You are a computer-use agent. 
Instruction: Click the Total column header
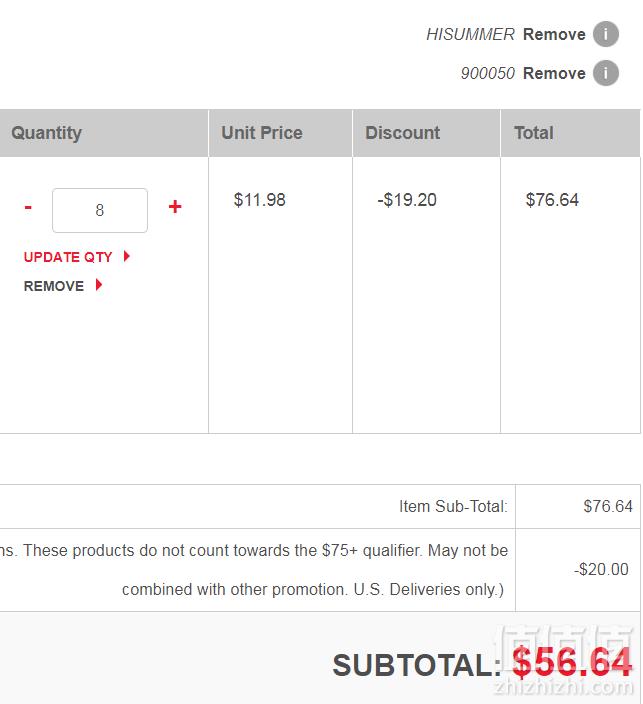(x=533, y=133)
